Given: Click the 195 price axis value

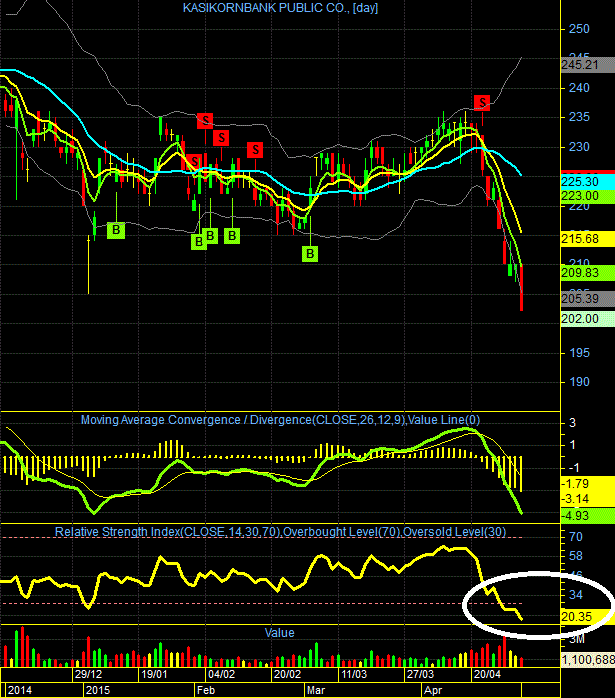Looking at the screenshot, I should click(579, 353).
